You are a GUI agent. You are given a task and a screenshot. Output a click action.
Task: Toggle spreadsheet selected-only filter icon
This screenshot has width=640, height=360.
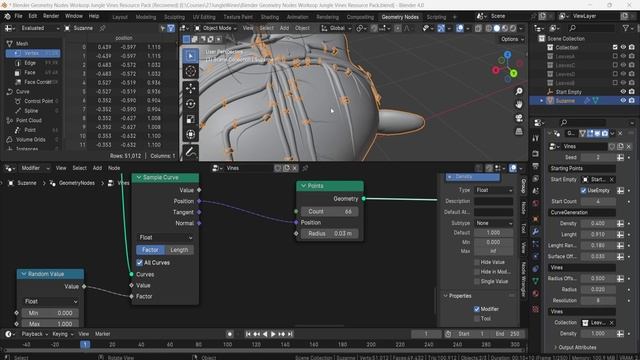coord(163,28)
